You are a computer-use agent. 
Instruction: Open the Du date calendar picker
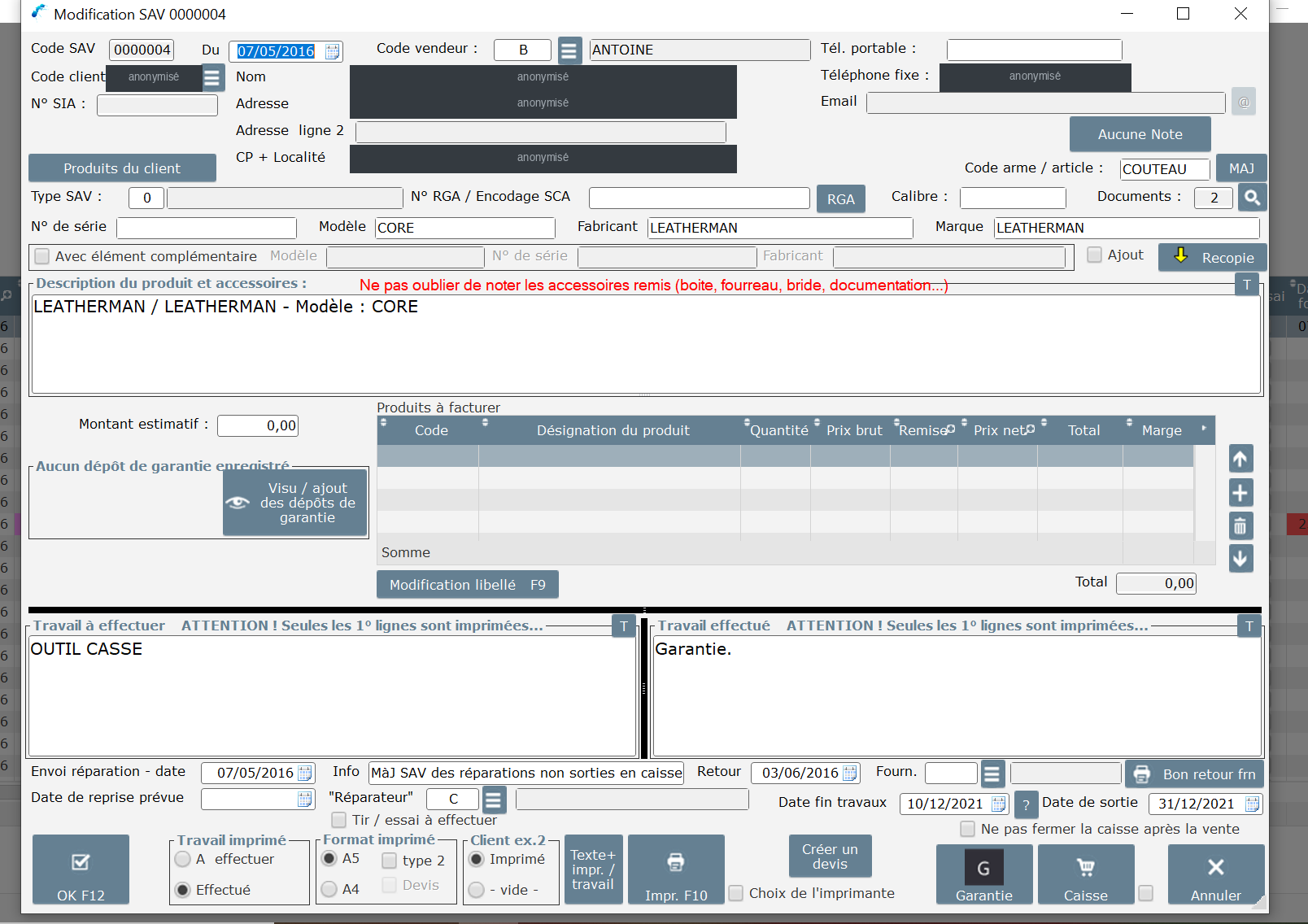click(332, 51)
